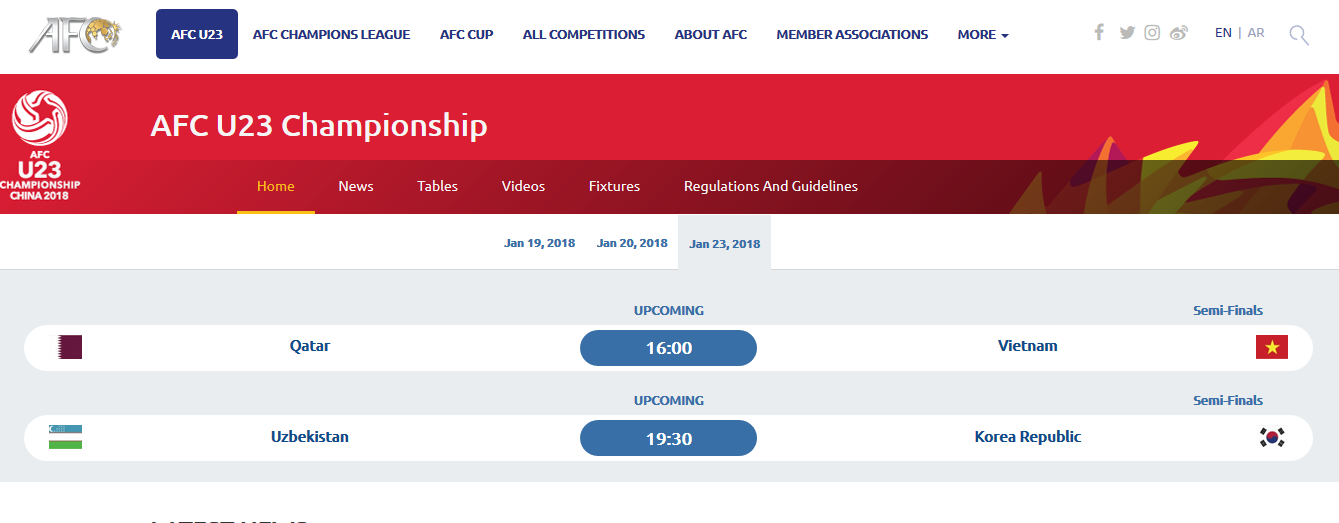
Task: Click the Vietnam flag icon
Action: pos(1272,347)
